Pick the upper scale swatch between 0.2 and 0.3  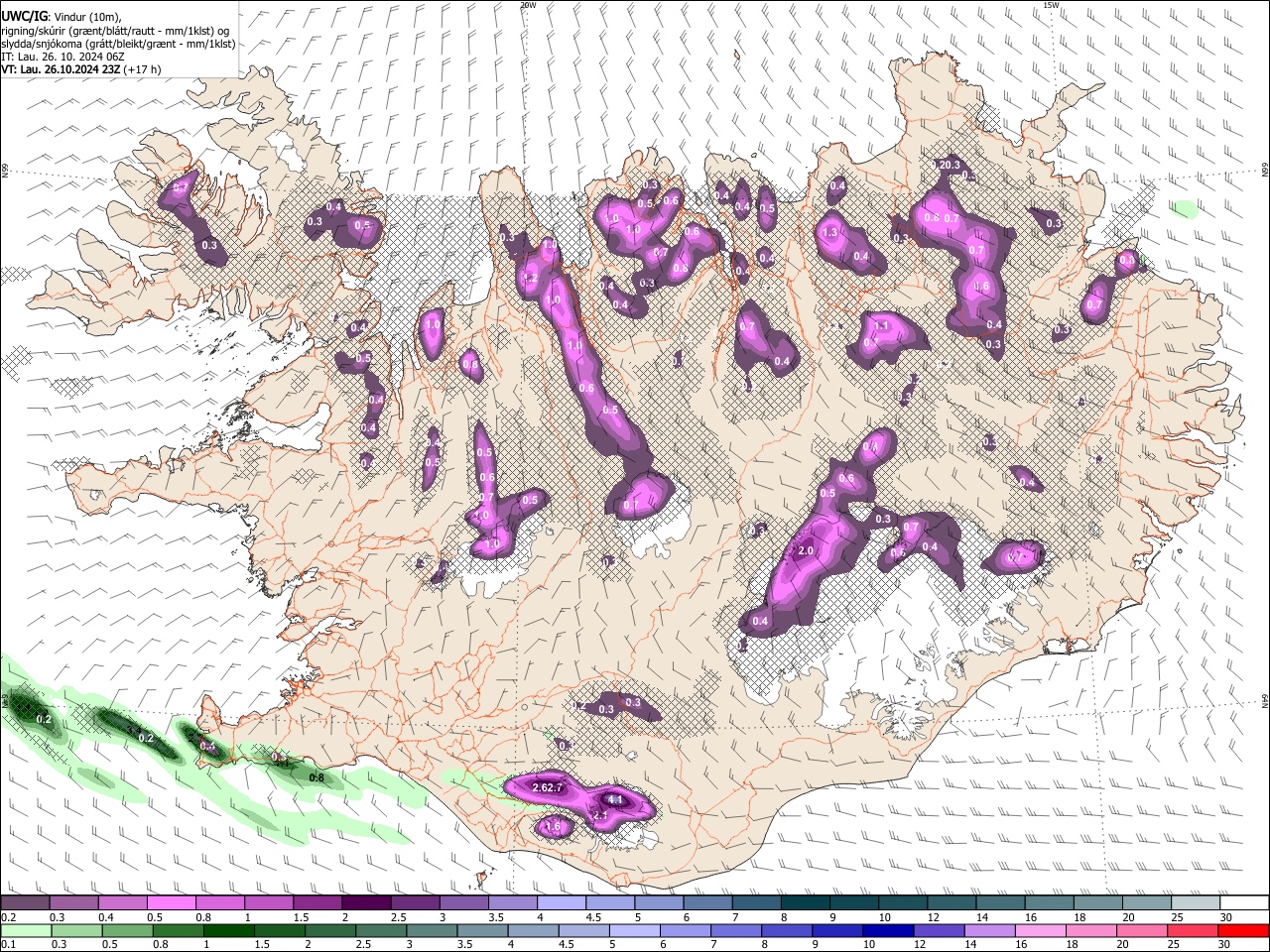[x=25, y=903]
